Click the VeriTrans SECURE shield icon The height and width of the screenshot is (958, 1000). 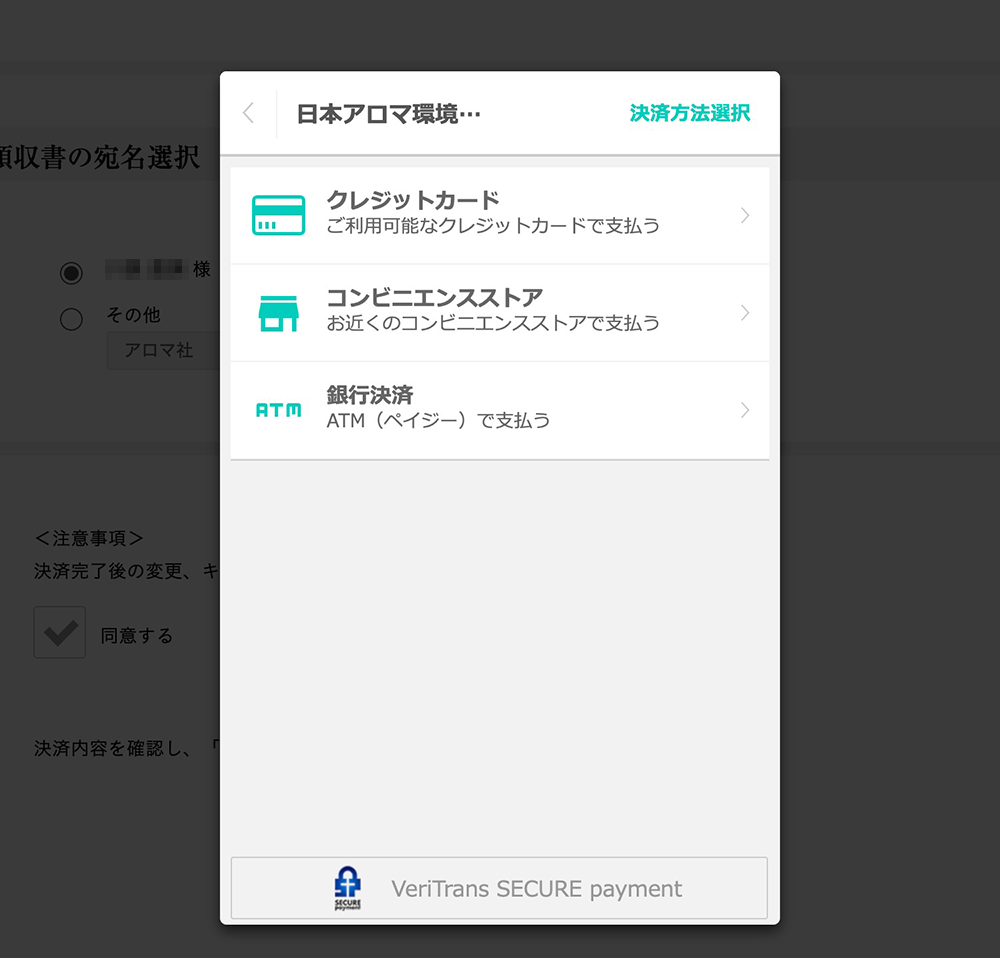click(x=348, y=887)
